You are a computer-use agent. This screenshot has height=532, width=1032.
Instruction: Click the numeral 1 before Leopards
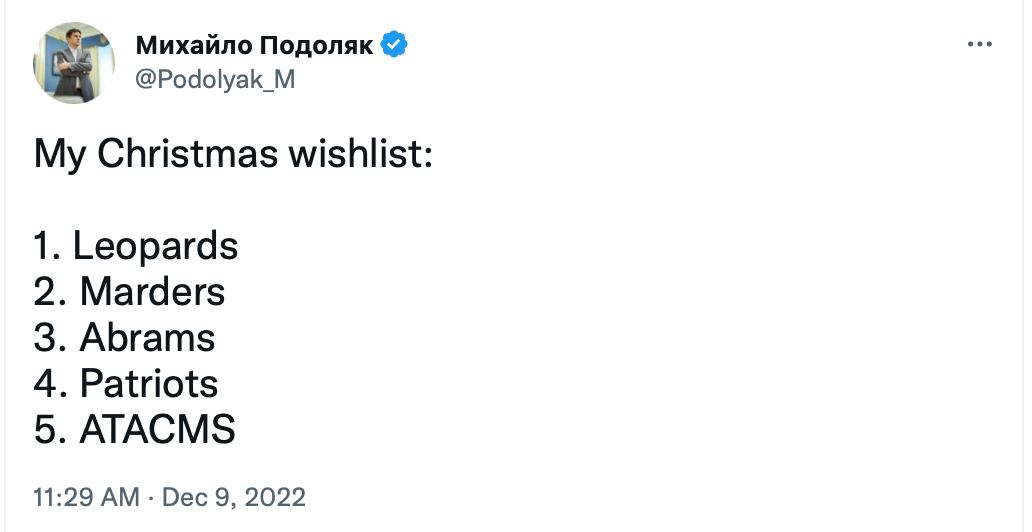[42, 246]
